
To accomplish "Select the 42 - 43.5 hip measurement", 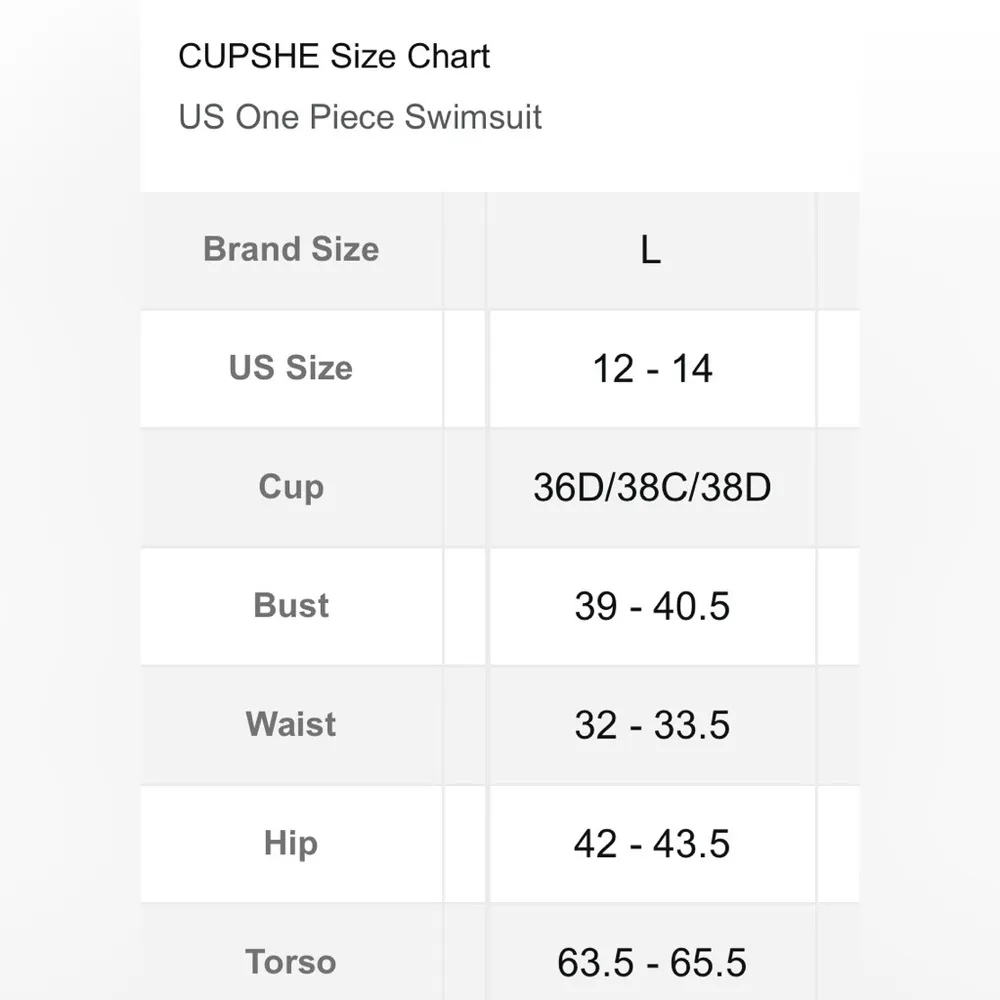I will (652, 844).
